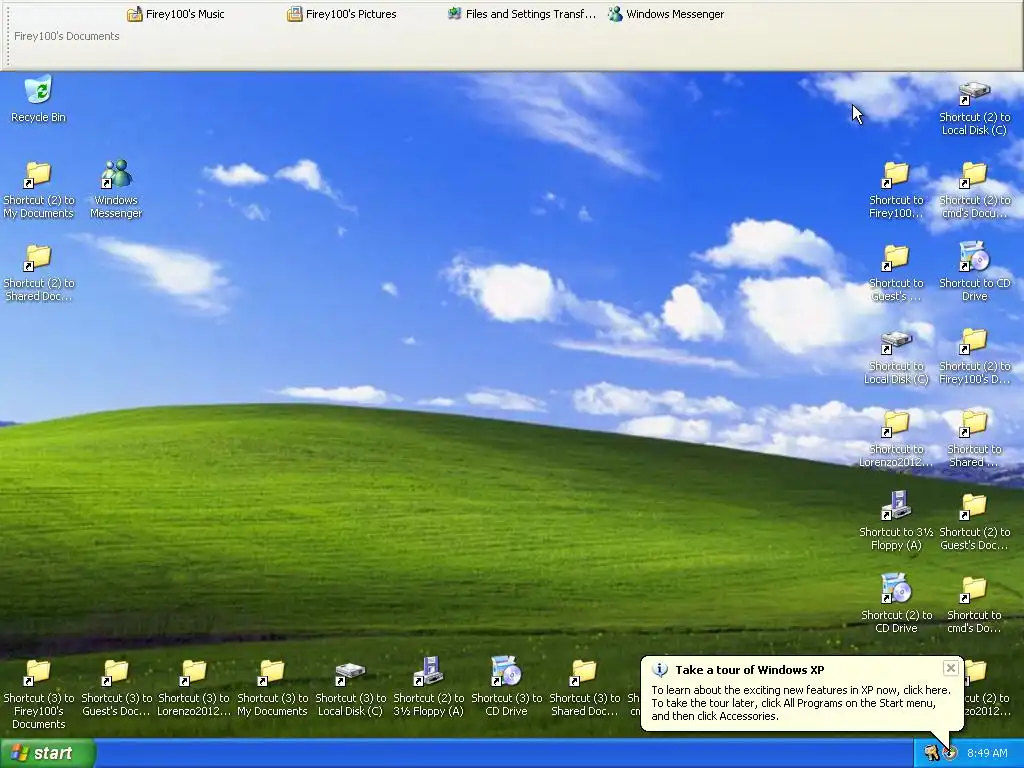Viewport: 1024px width, 768px height.
Task: Open the Start menu
Action: [48, 753]
